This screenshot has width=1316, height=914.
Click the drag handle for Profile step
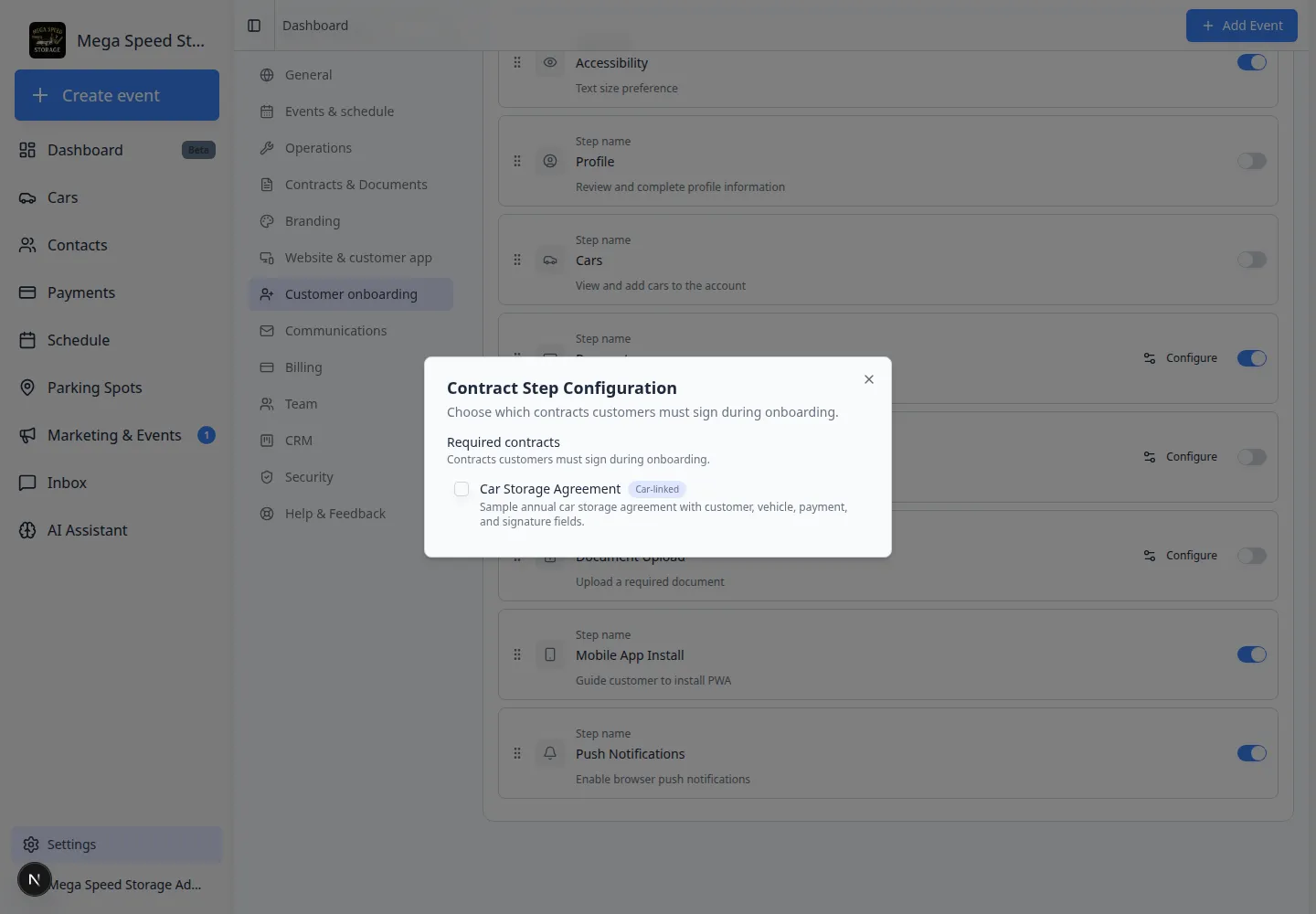tap(517, 161)
